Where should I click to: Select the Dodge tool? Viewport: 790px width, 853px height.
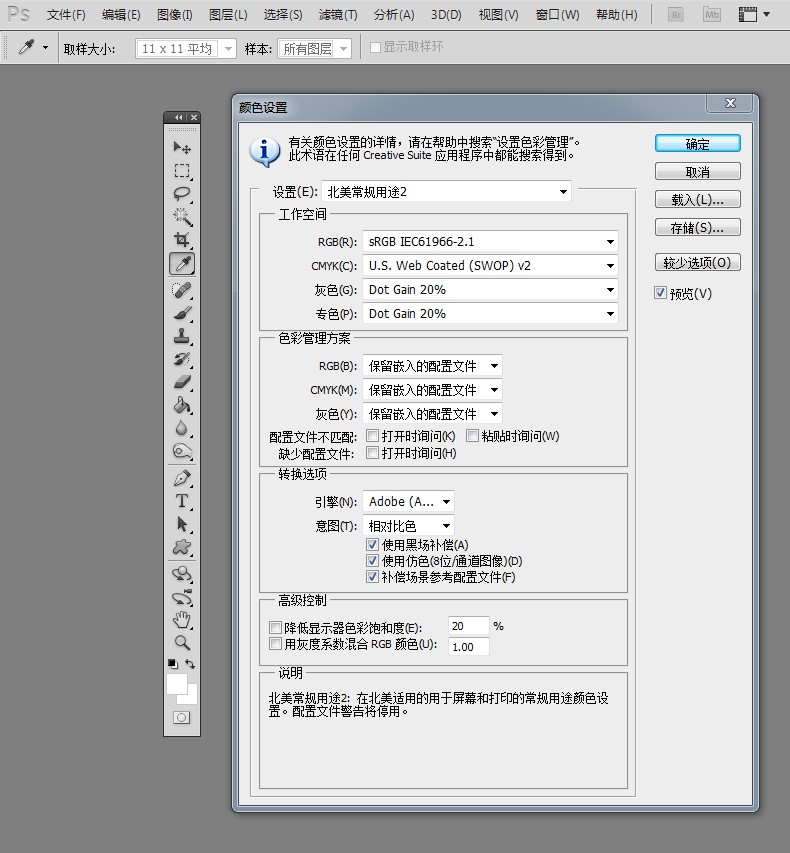182,451
